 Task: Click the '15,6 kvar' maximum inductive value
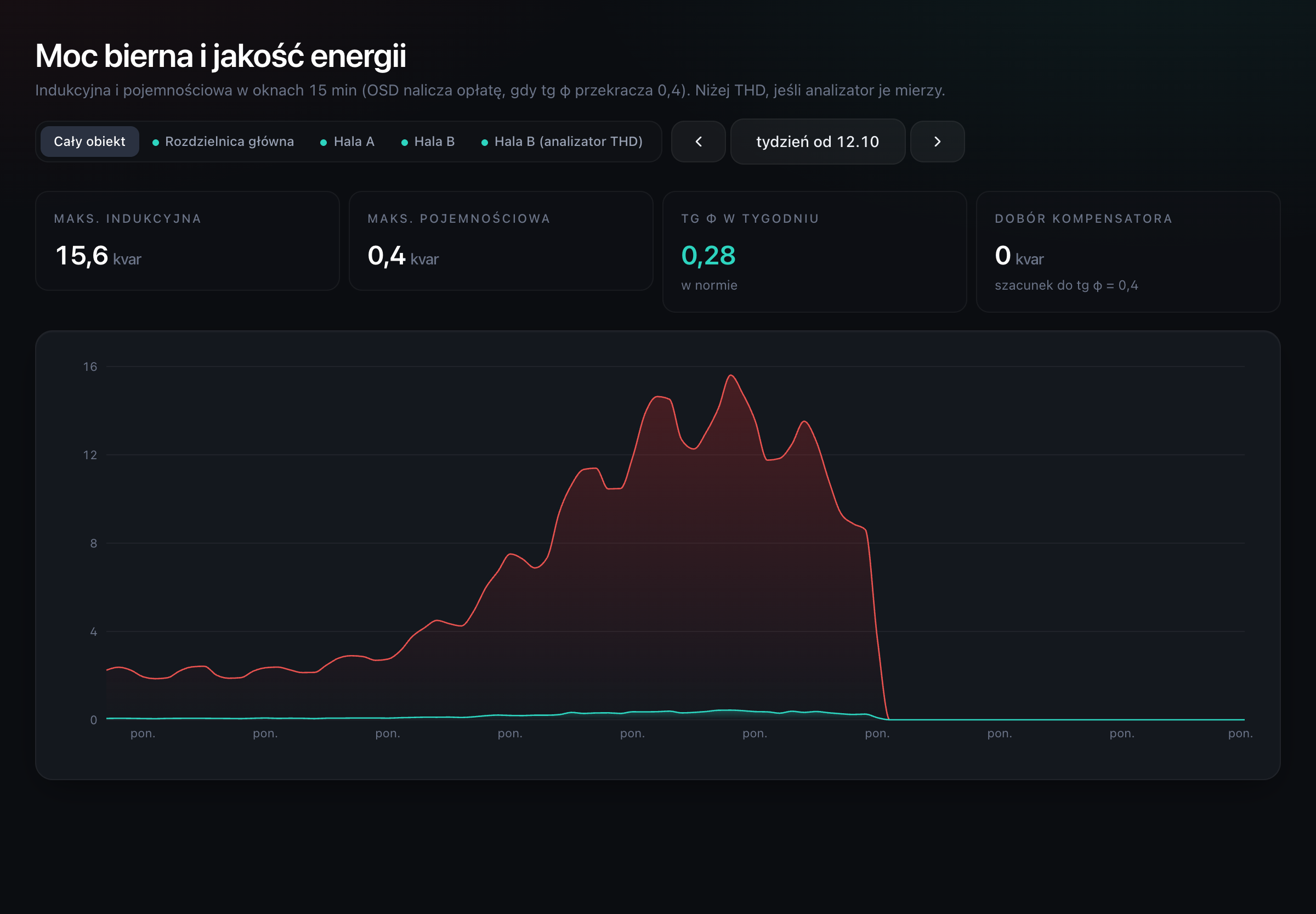(x=98, y=256)
